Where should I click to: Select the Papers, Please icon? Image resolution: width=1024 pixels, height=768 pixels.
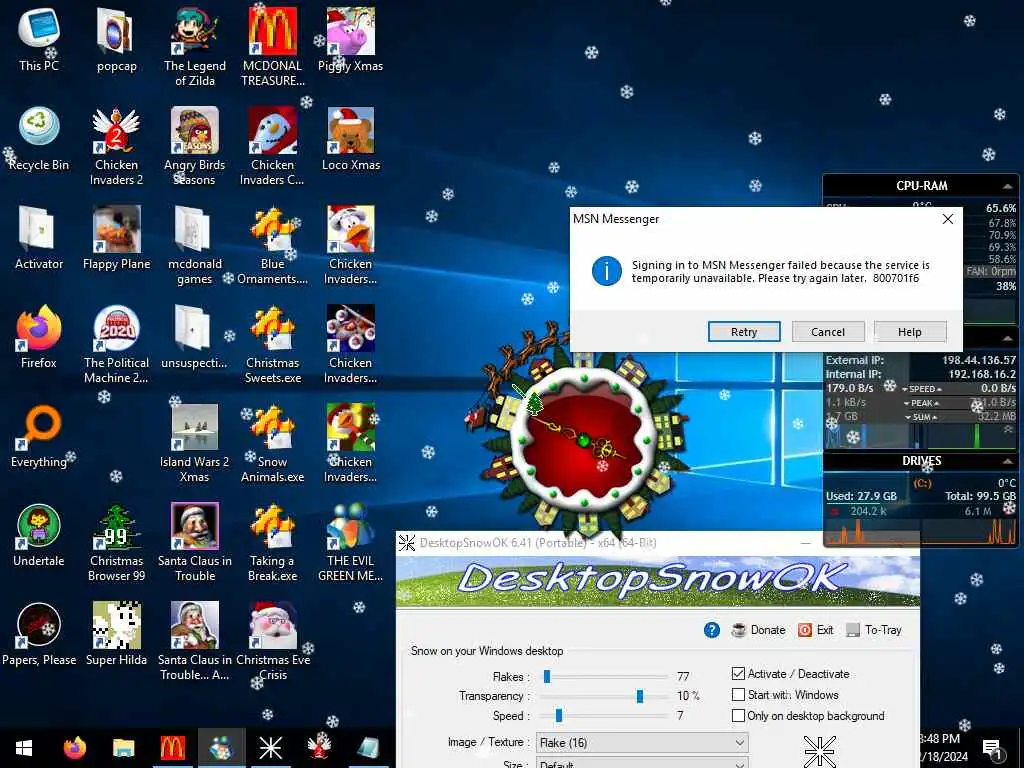click(x=39, y=635)
